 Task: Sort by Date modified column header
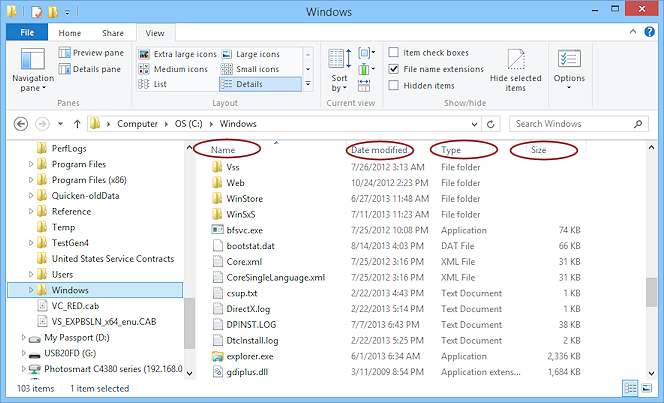coord(379,150)
